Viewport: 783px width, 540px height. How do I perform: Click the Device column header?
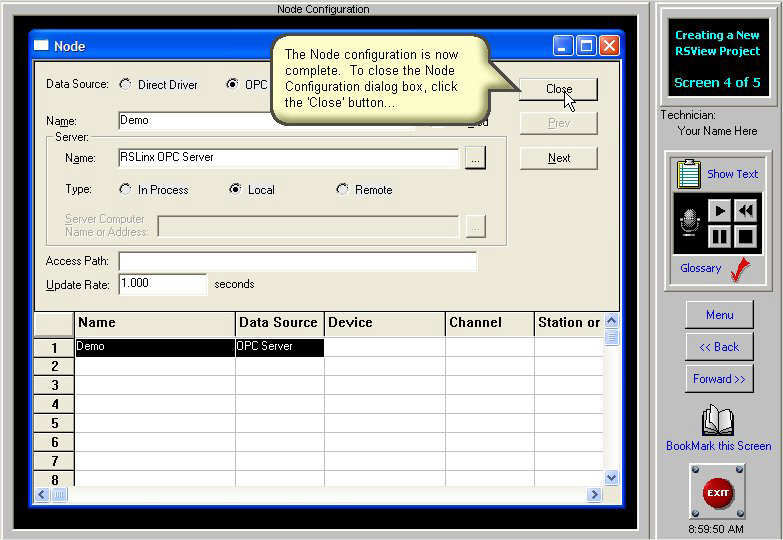click(385, 323)
